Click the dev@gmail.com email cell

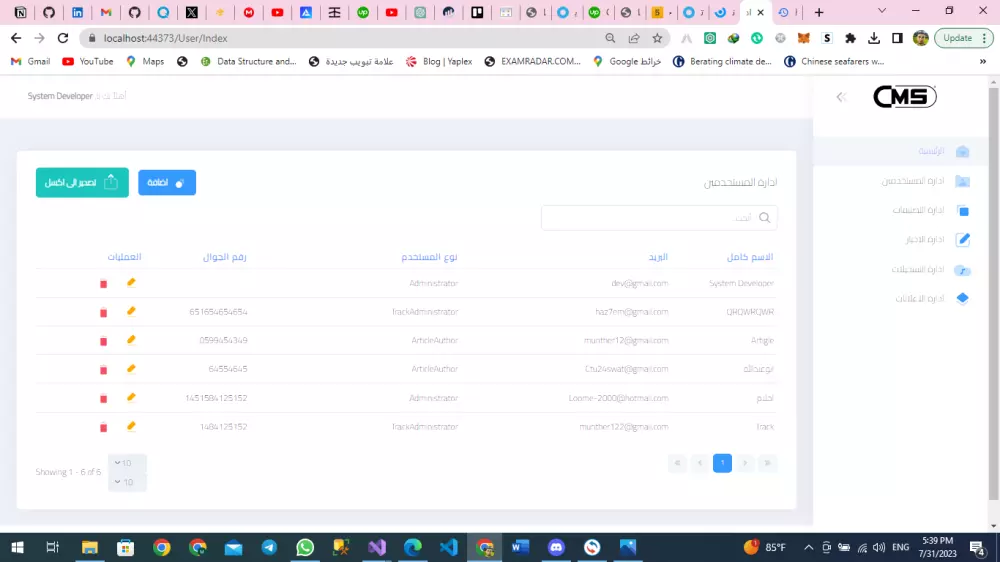(x=640, y=283)
